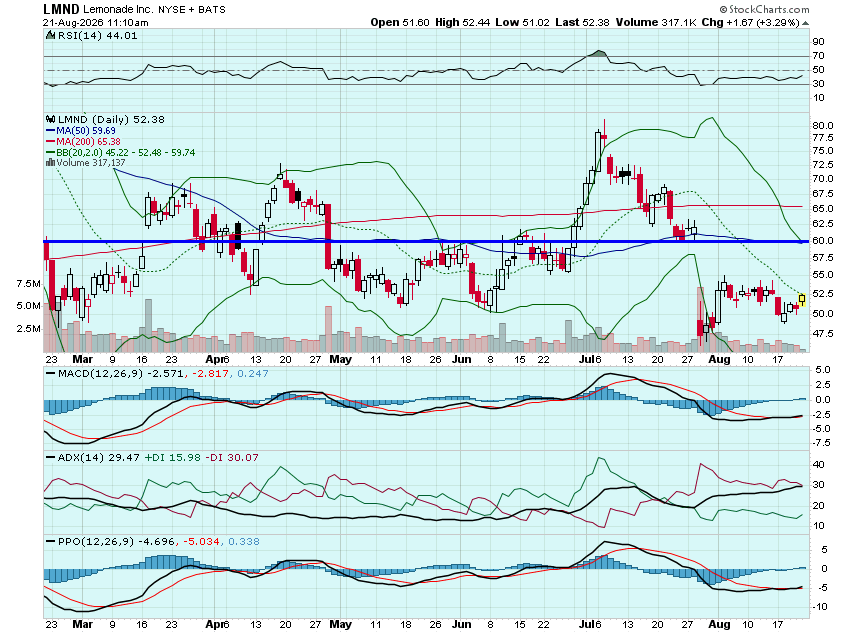Viewport: 850px width, 633px height.
Task: Click the -DI 30.07 value
Action: (x=232, y=457)
